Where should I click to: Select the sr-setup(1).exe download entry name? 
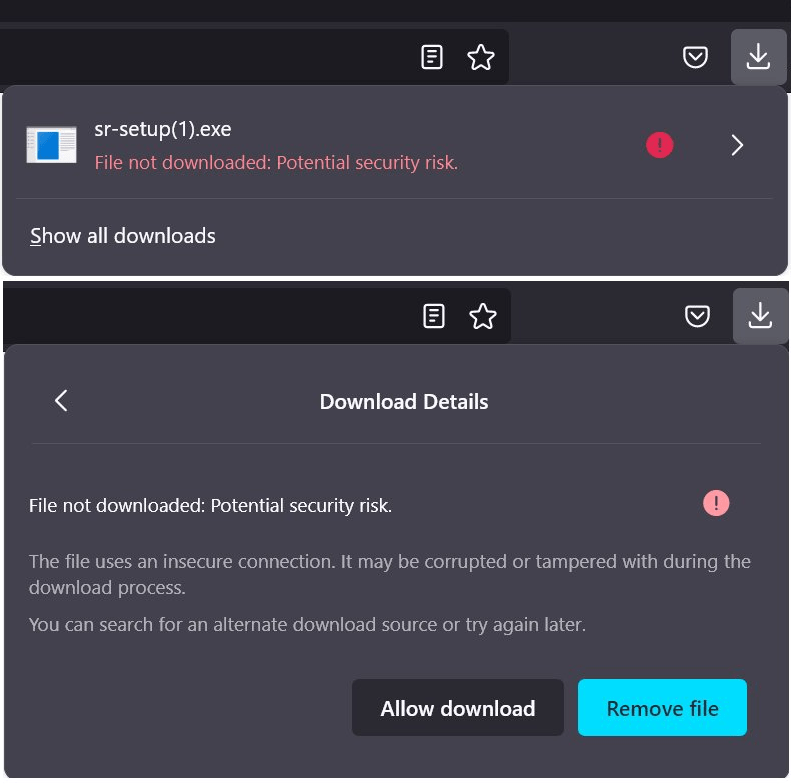163,129
